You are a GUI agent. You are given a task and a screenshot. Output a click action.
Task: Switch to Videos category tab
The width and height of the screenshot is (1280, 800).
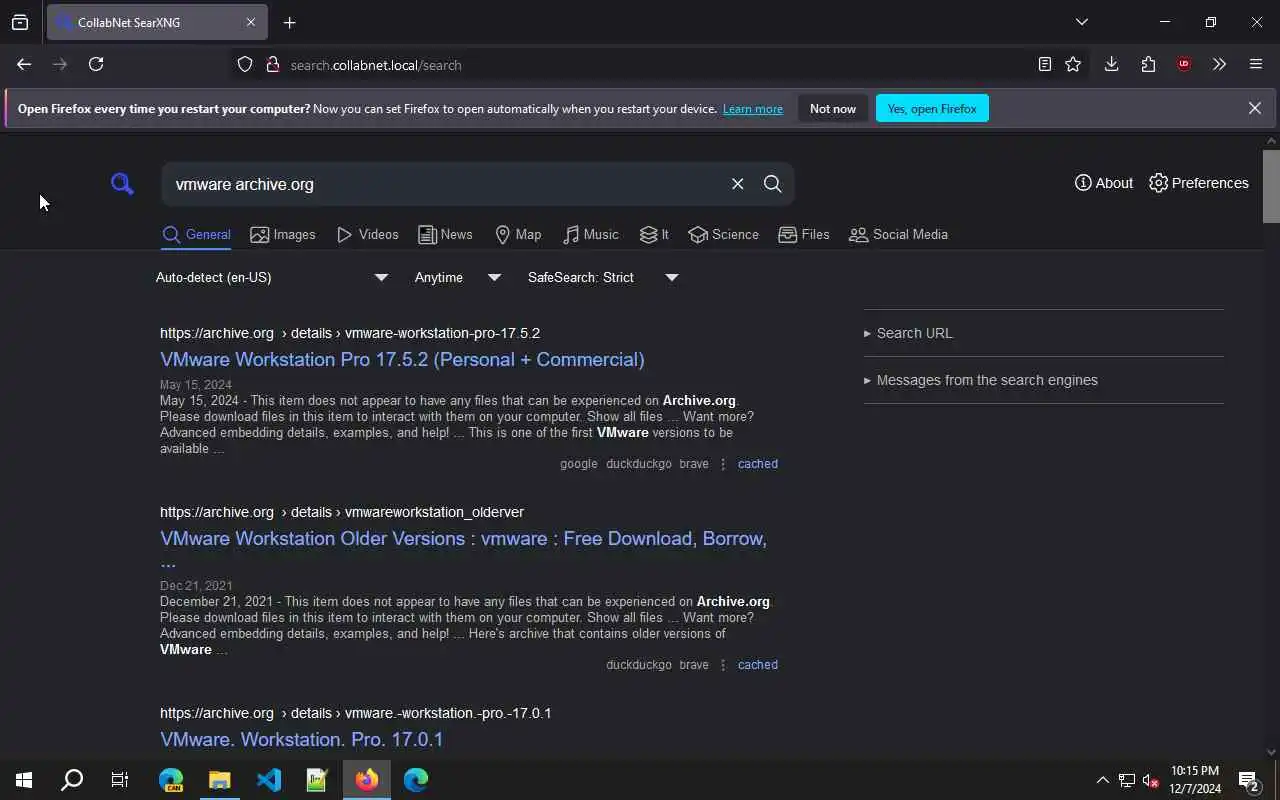coord(367,234)
